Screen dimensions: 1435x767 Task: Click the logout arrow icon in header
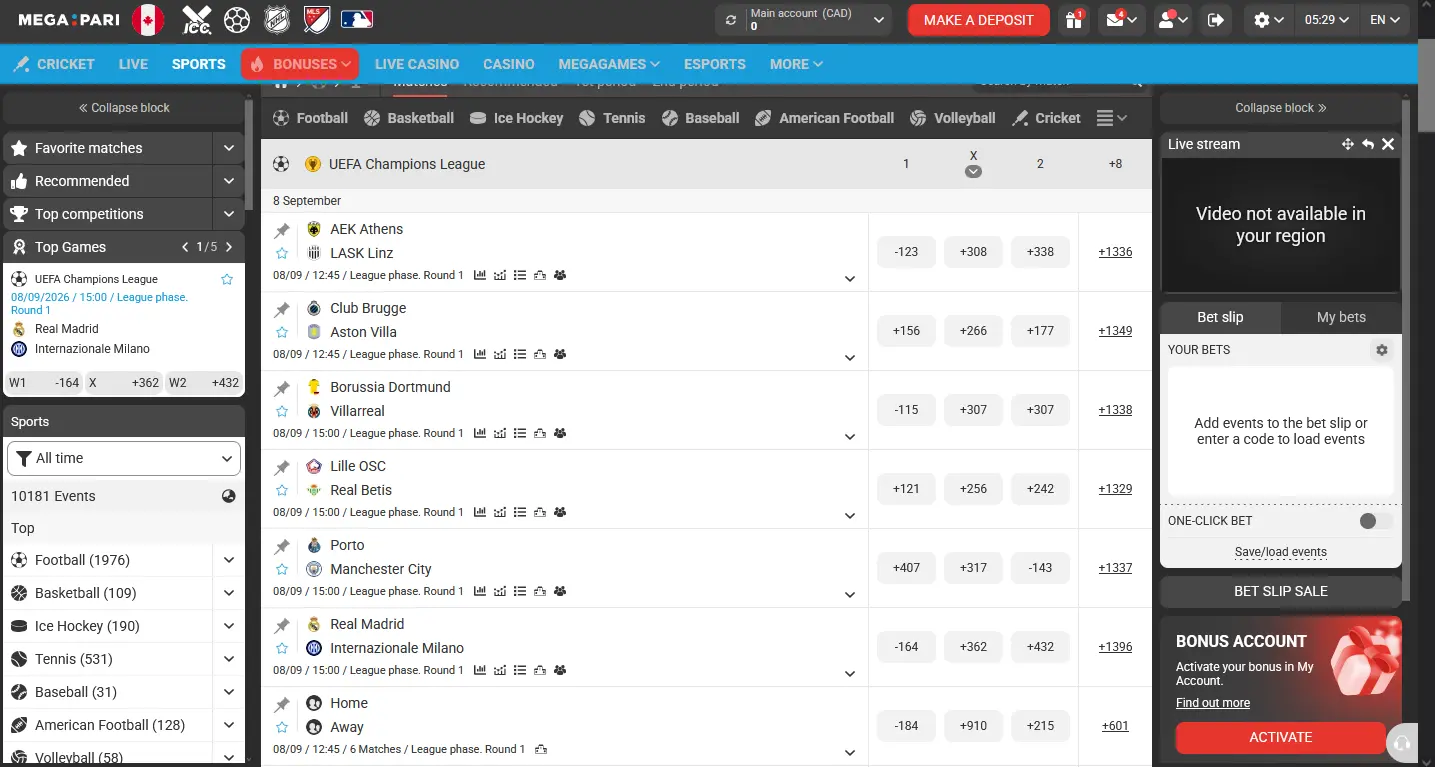(x=1216, y=20)
